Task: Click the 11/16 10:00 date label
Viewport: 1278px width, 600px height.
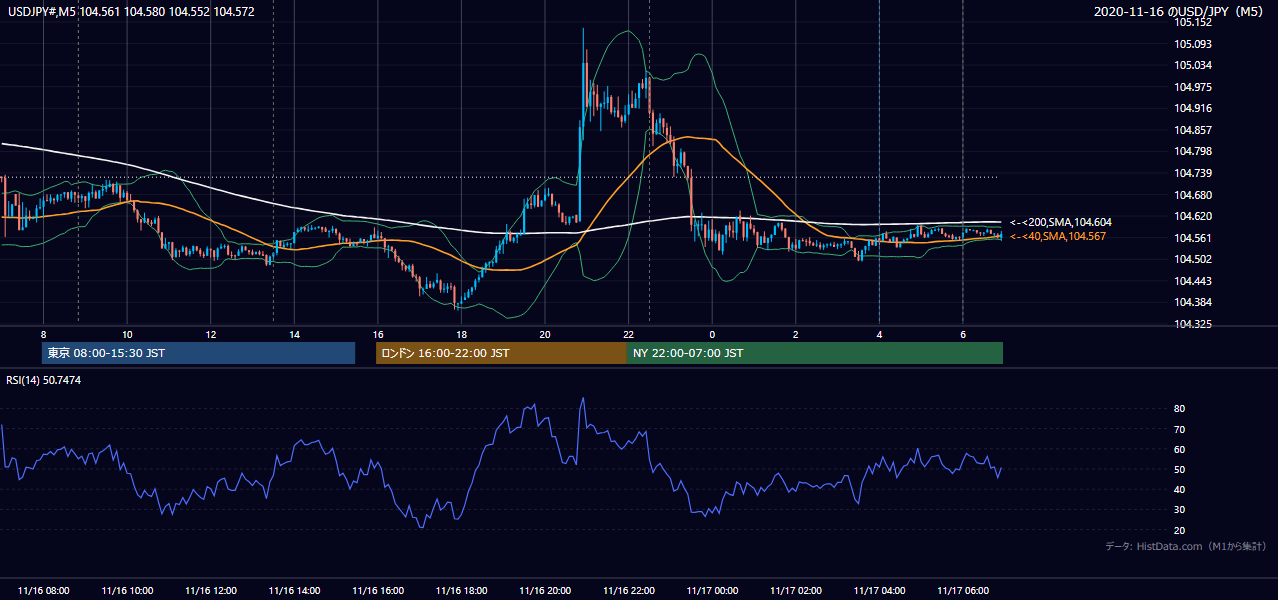Action: (127, 591)
